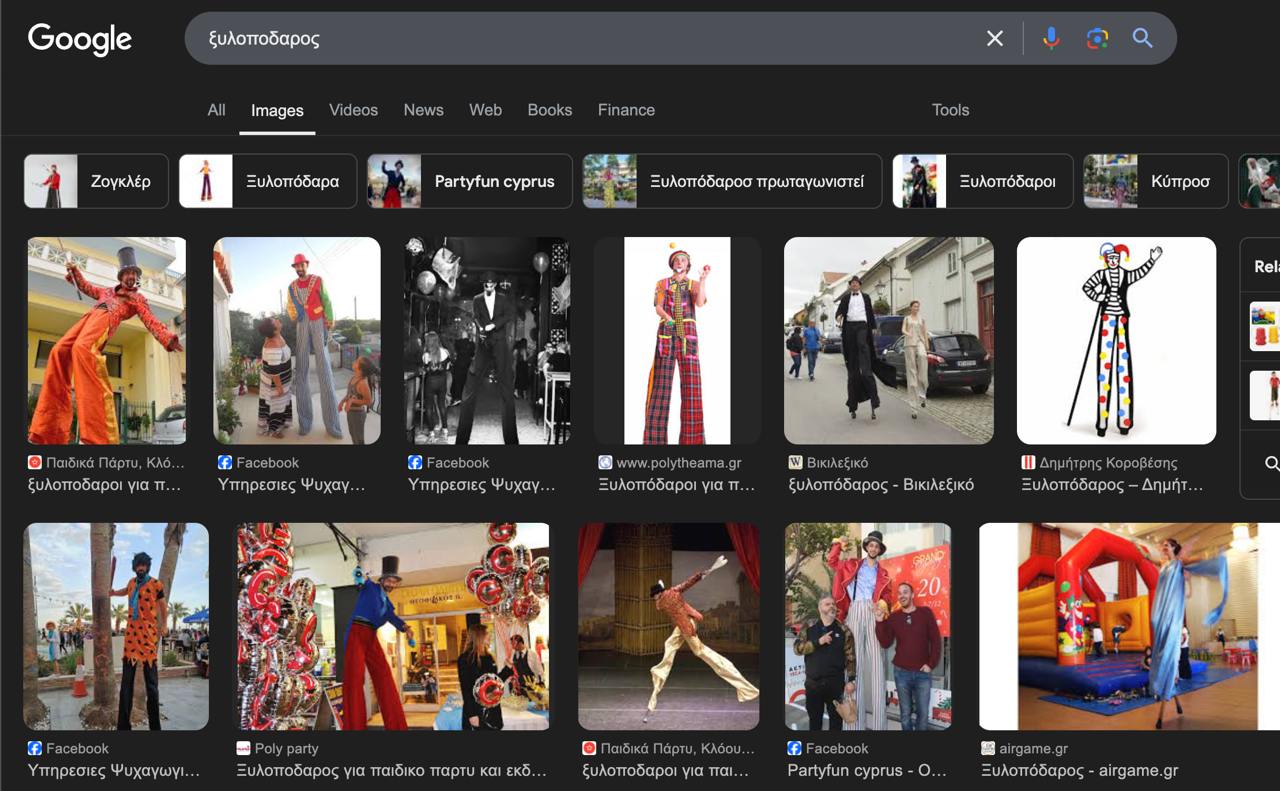
Task: Click inside the search input field
Action: point(580,38)
